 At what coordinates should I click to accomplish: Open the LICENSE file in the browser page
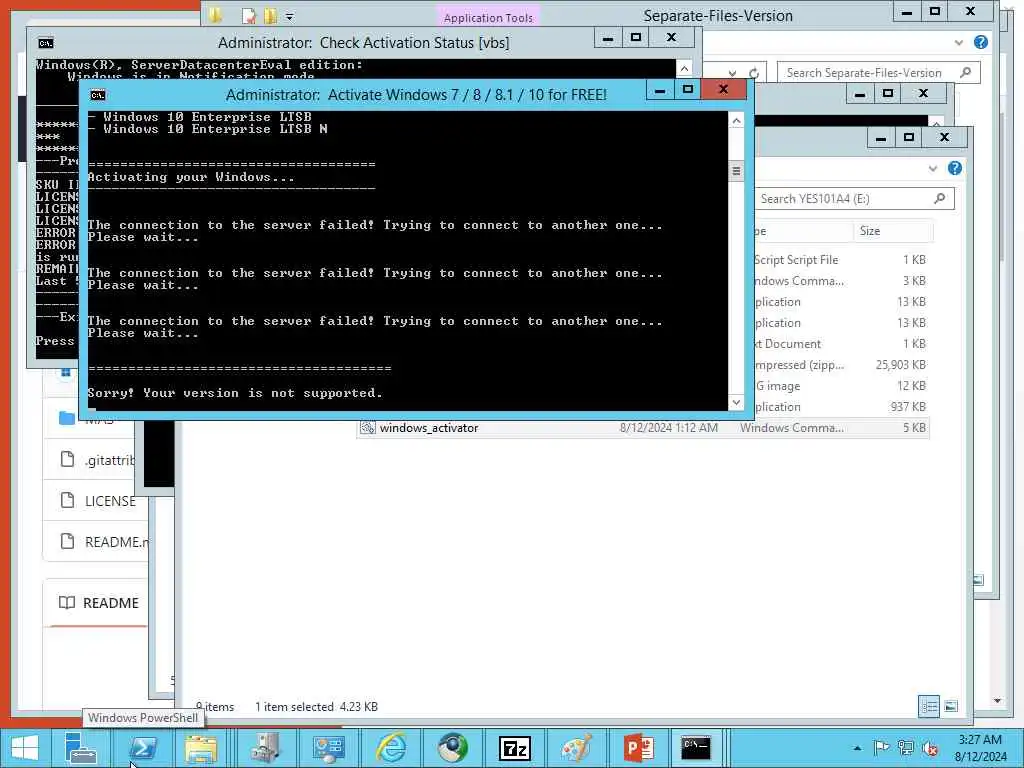click(x=110, y=501)
